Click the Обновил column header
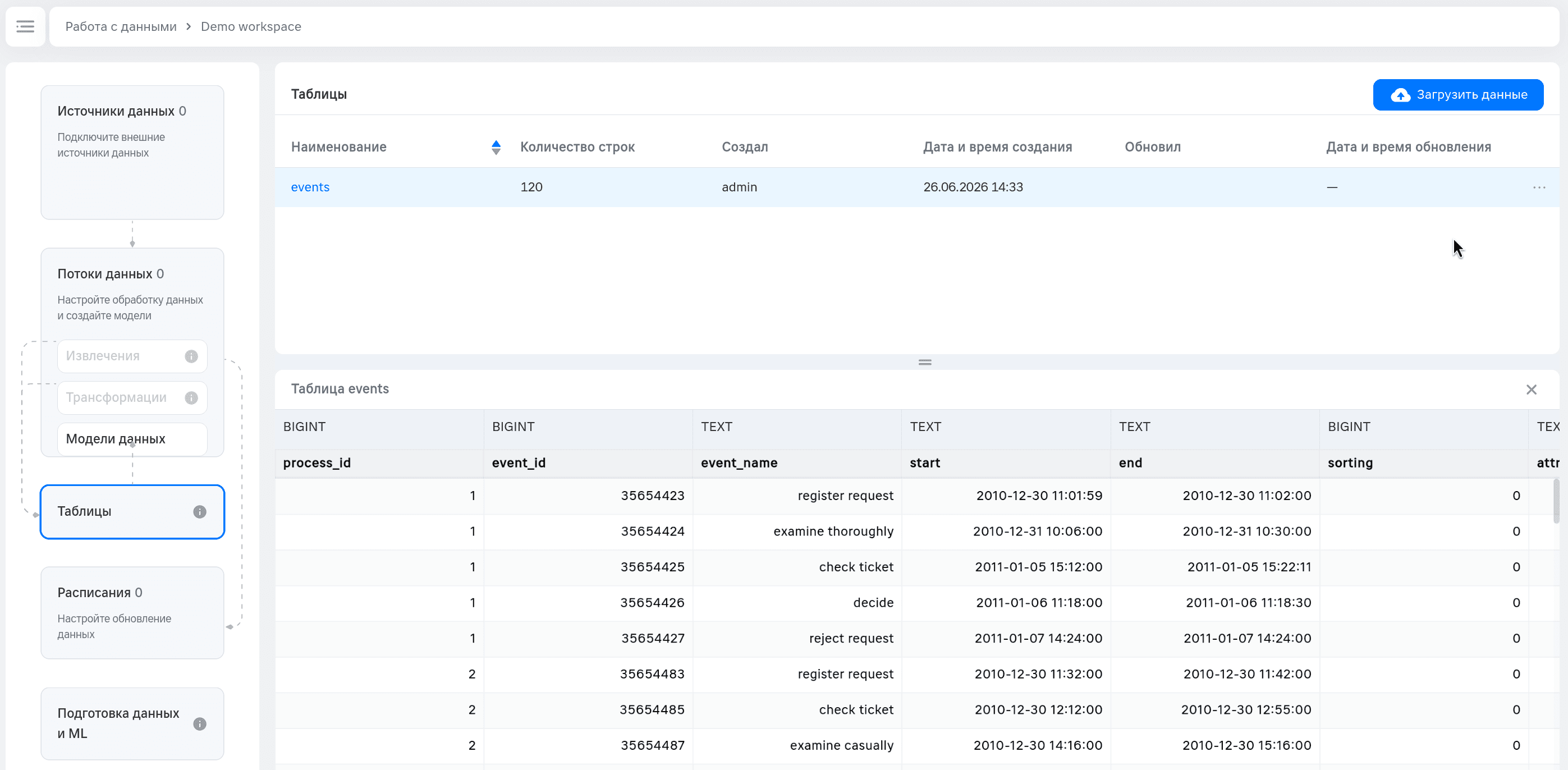 [1152, 146]
